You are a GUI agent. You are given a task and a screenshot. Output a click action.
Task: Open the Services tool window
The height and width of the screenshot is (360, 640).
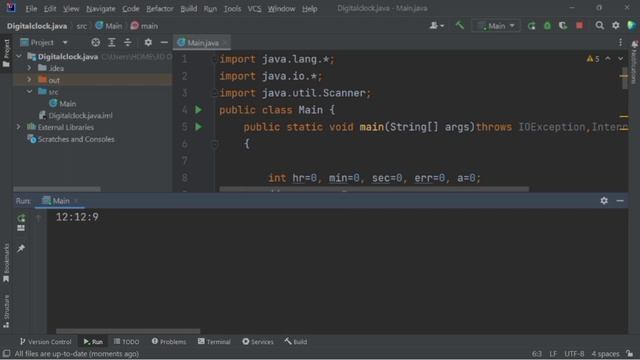coord(258,342)
